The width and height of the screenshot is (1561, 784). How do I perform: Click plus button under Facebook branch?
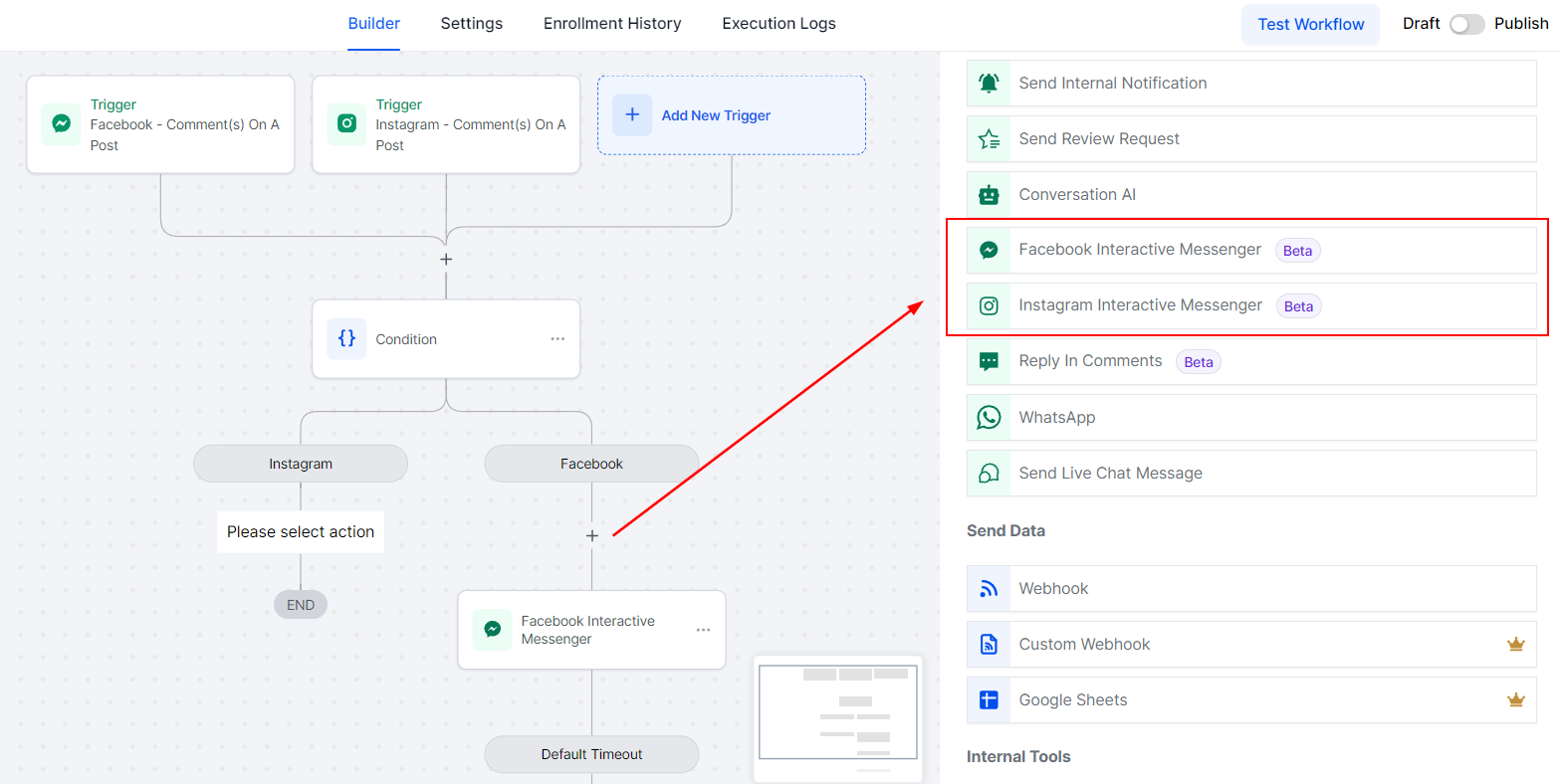[x=592, y=536]
